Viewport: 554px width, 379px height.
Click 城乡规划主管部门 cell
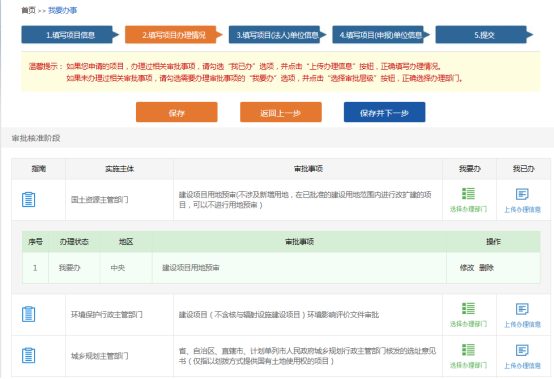coord(119,356)
